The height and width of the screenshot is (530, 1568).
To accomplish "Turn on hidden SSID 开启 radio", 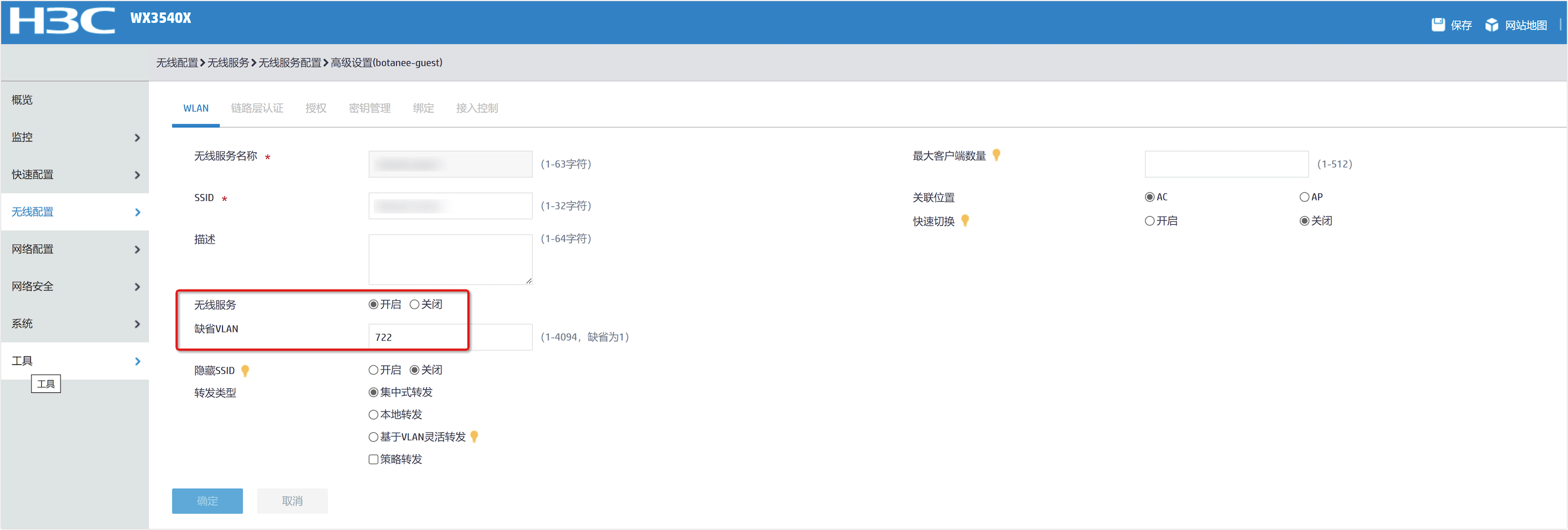I will pos(373,370).
